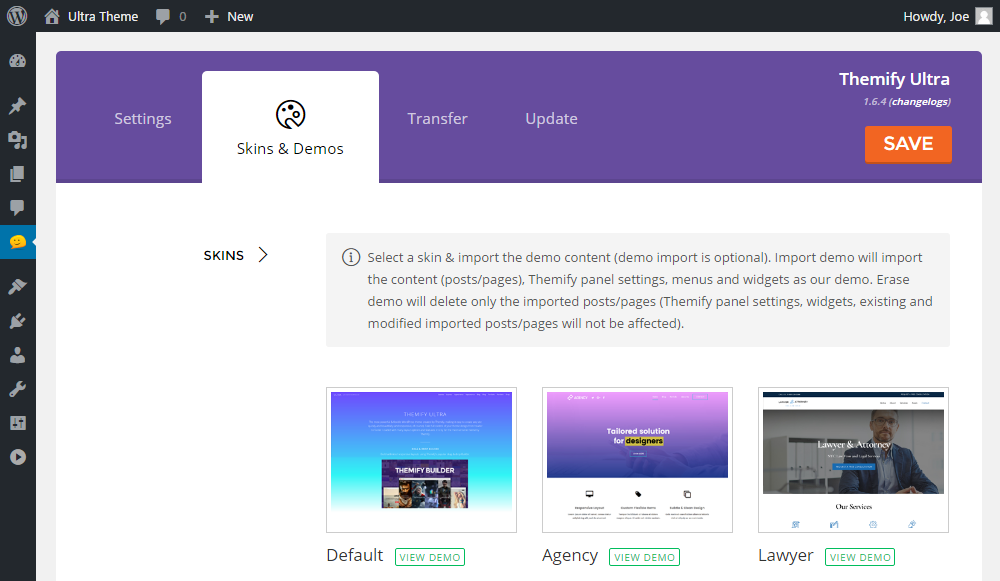Click the Themify Ultra title

(x=894, y=79)
